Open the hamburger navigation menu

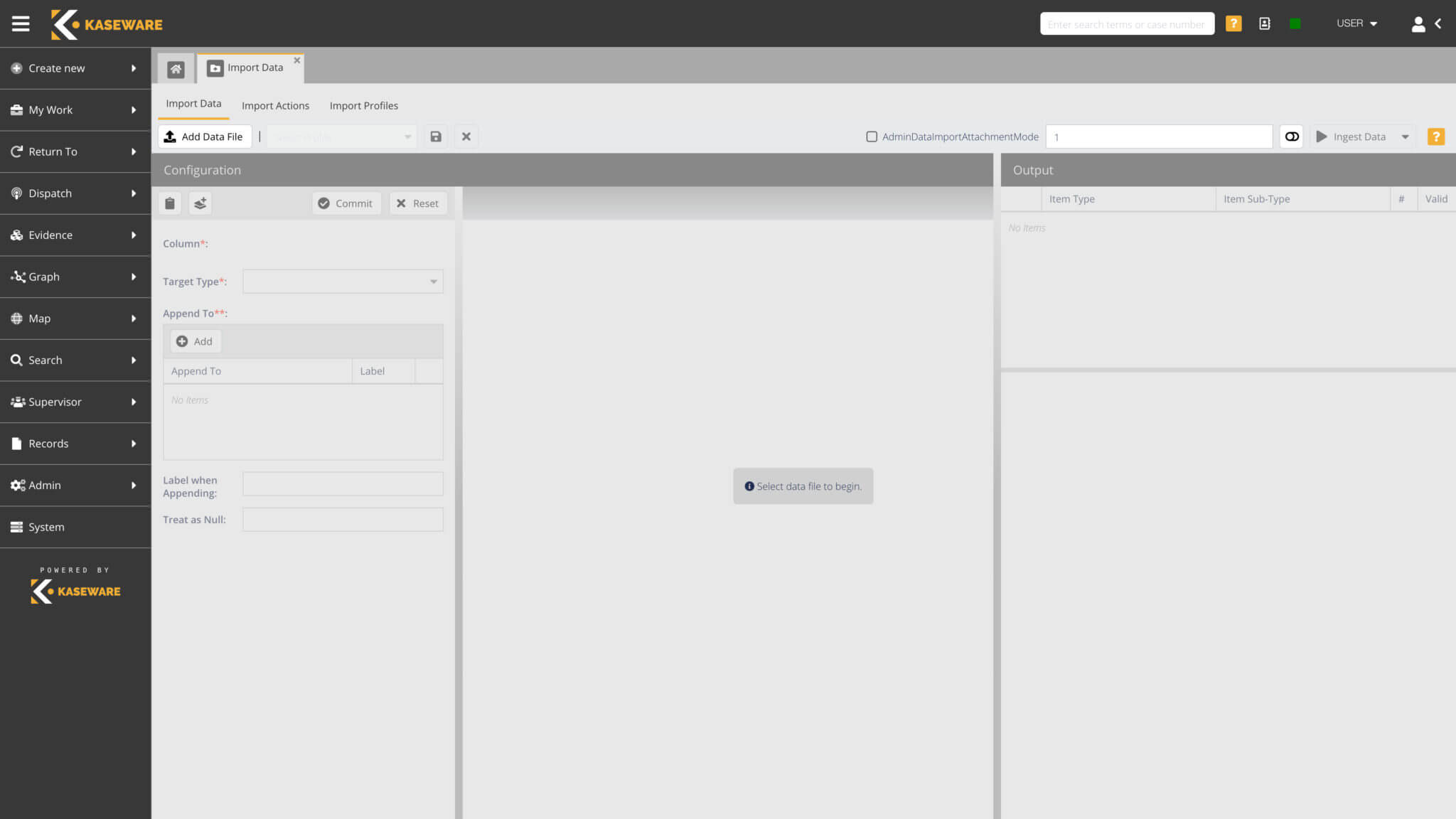21,23
